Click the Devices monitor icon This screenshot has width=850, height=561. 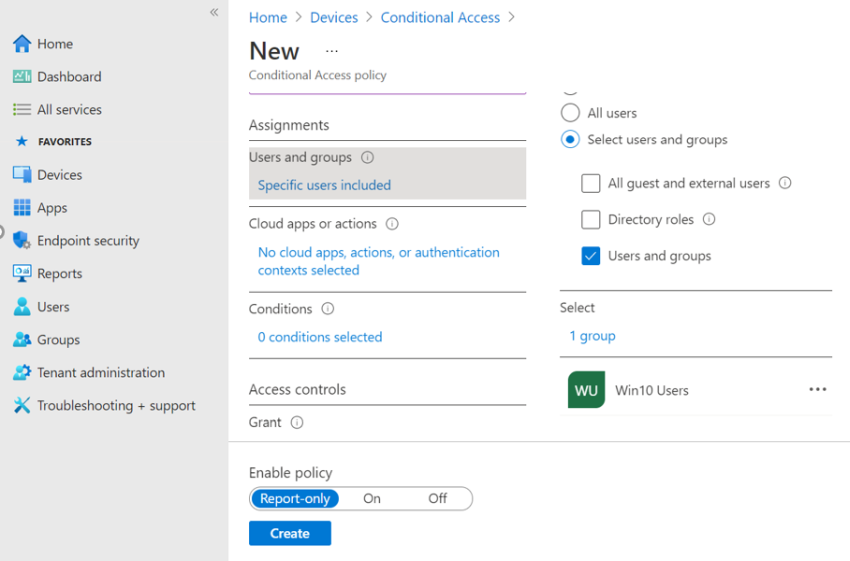point(22,175)
